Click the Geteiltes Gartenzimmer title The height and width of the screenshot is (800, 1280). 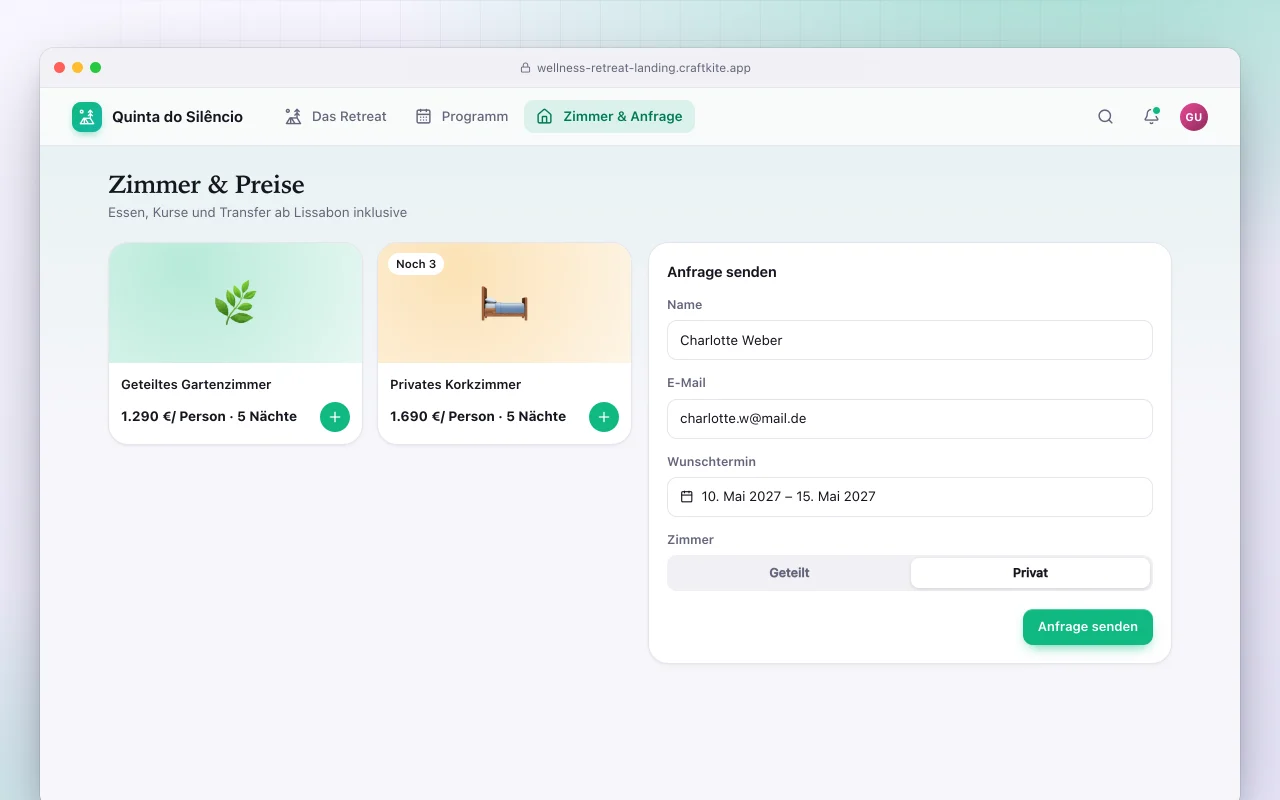[196, 385]
